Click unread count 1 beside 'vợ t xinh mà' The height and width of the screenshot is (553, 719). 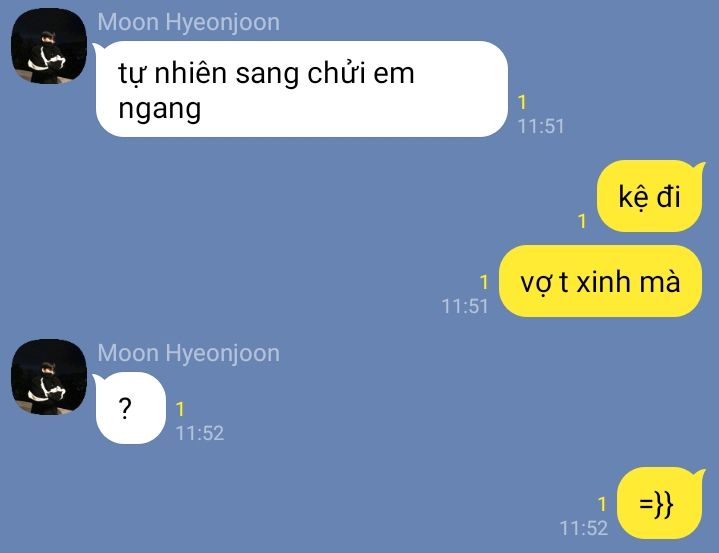click(x=484, y=282)
